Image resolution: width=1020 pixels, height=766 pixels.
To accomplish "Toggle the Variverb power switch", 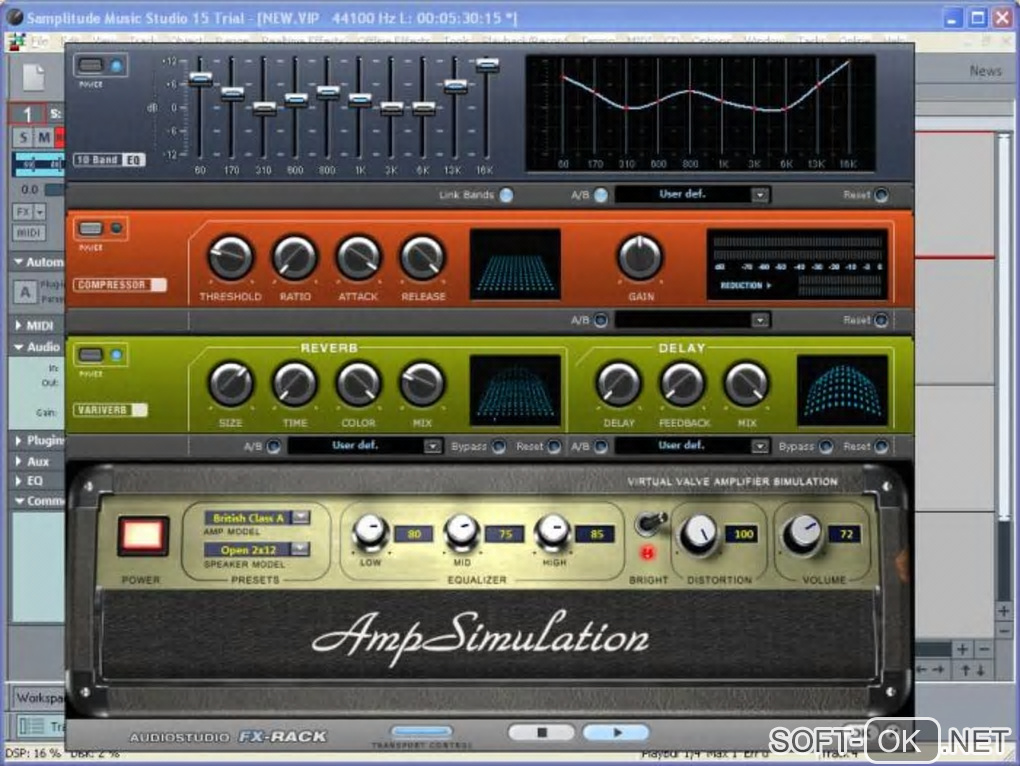I will (x=90, y=354).
